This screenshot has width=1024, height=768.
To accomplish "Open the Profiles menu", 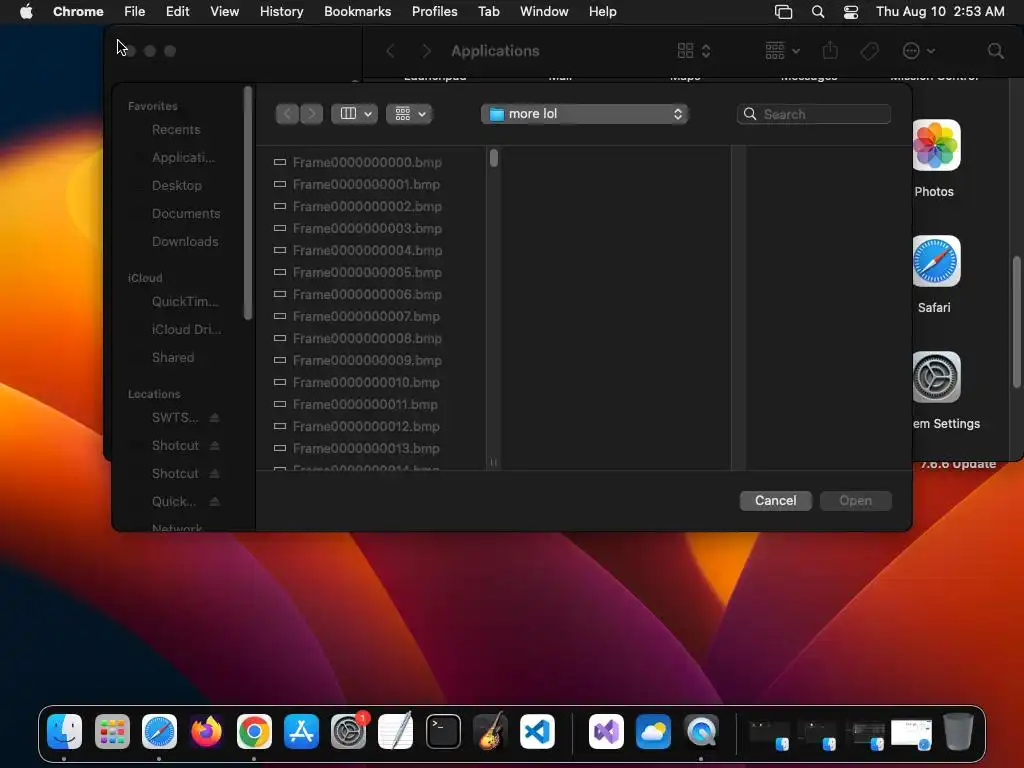I will 435,12.
